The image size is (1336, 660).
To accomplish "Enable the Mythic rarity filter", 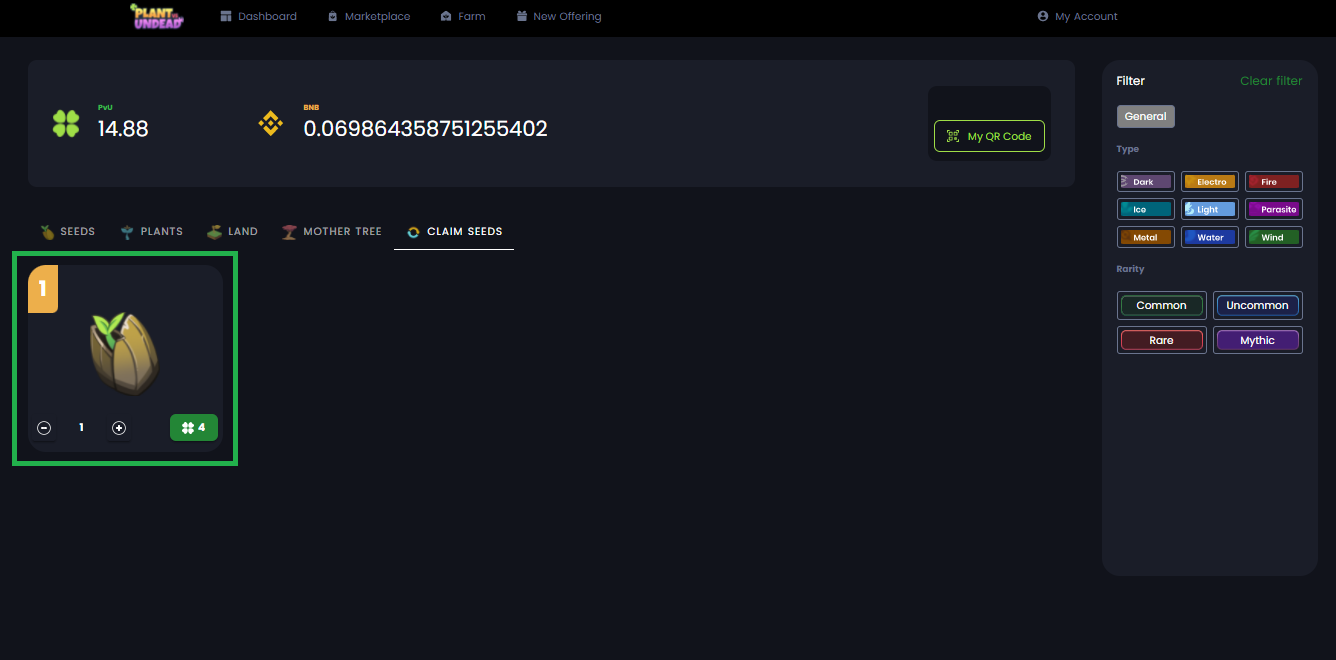I will pyautogui.click(x=1257, y=340).
